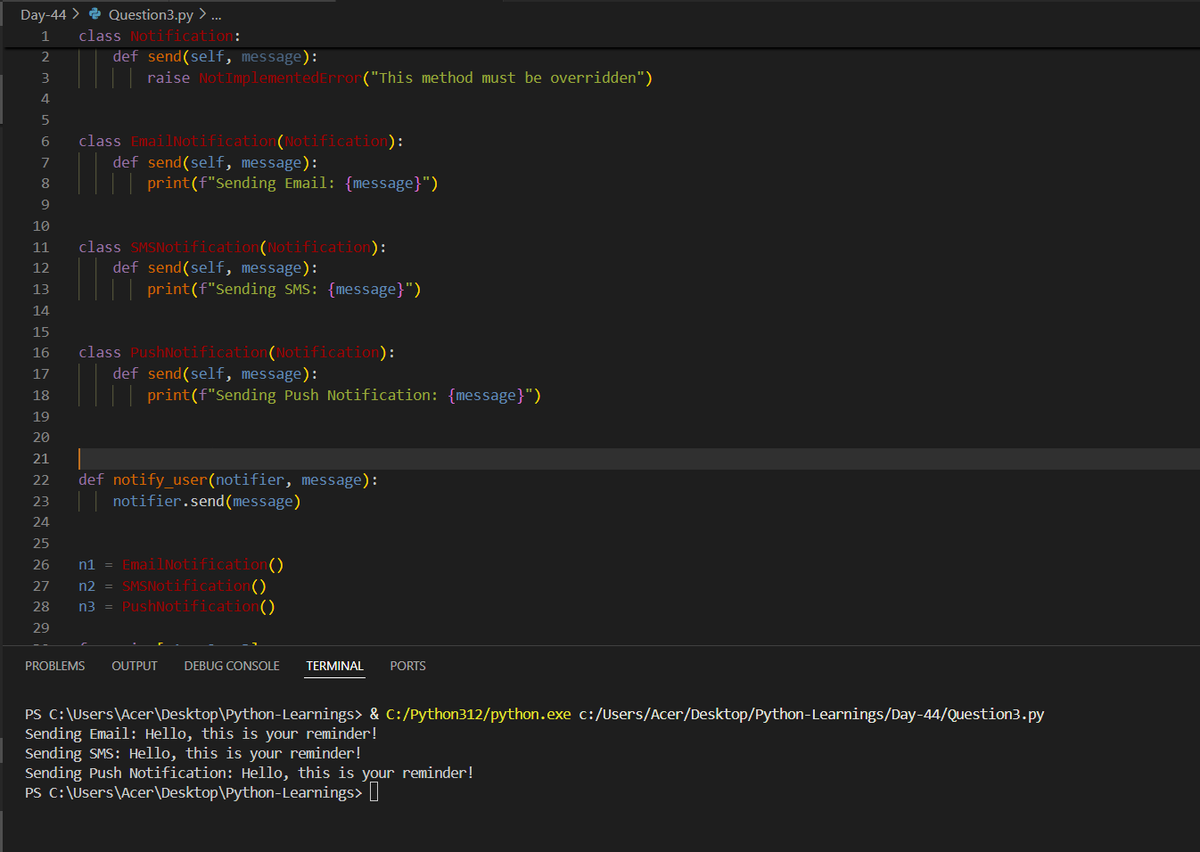Click variable n1 on line 26
This screenshot has width=1200, height=852.
click(87, 565)
